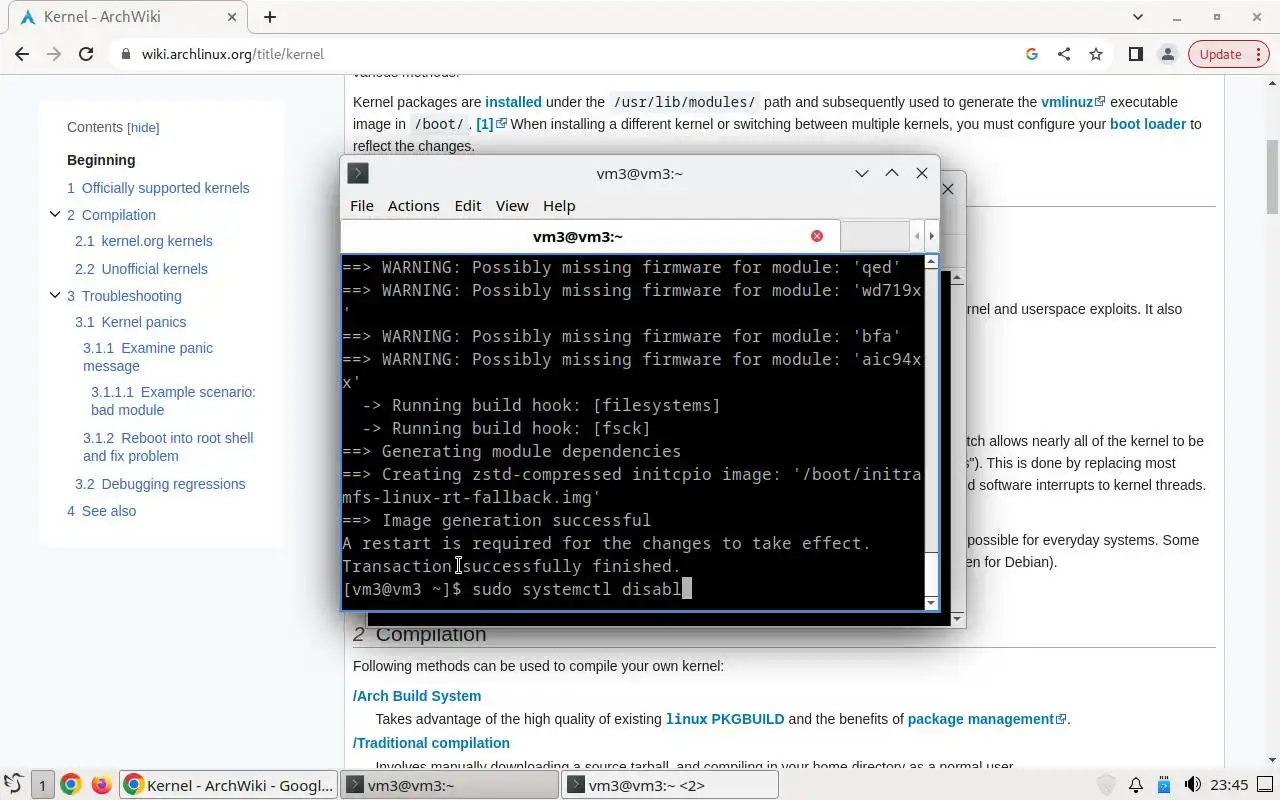The width and height of the screenshot is (1280, 800).
Task: Go to Kernel panics subsection
Action: coord(130,322)
